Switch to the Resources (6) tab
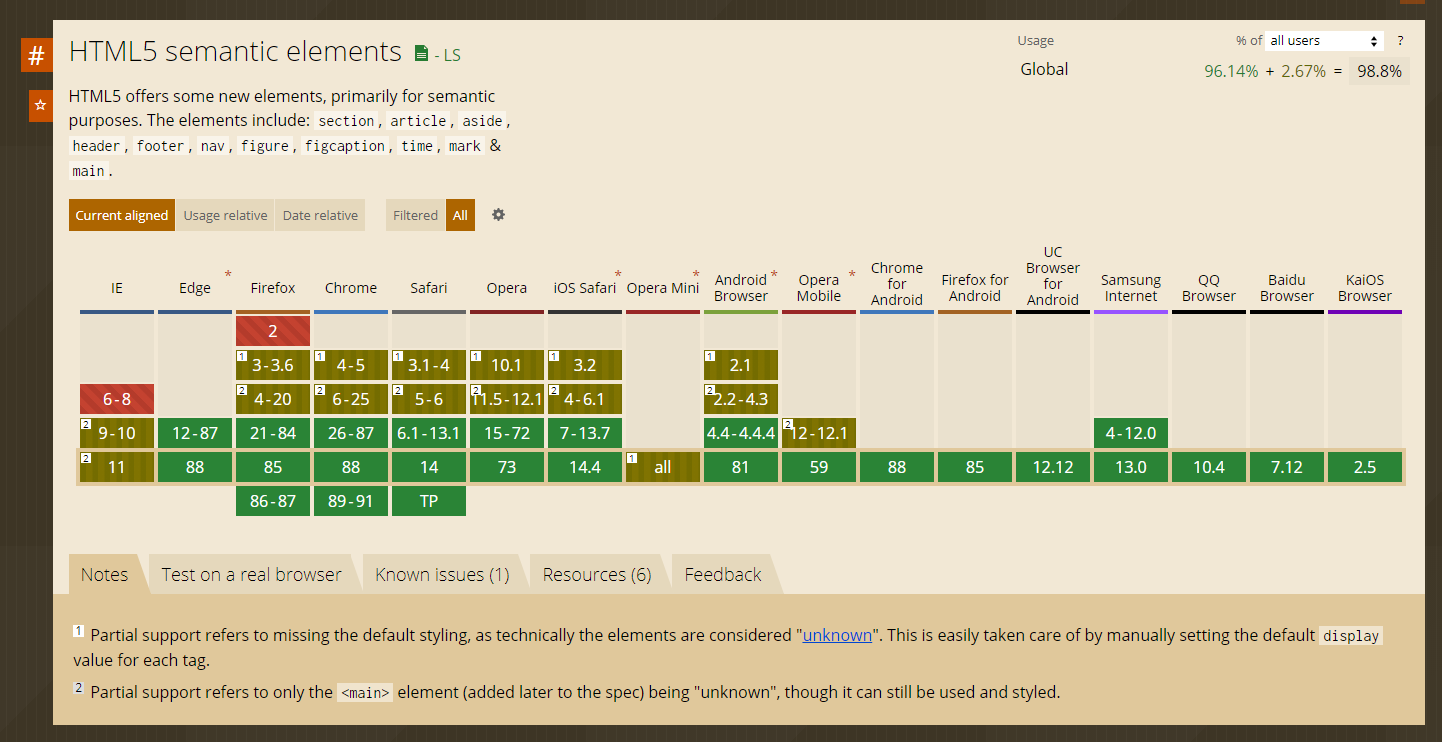Screen dimensions: 1442x742 pyautogui.click(x=596, y=574)
